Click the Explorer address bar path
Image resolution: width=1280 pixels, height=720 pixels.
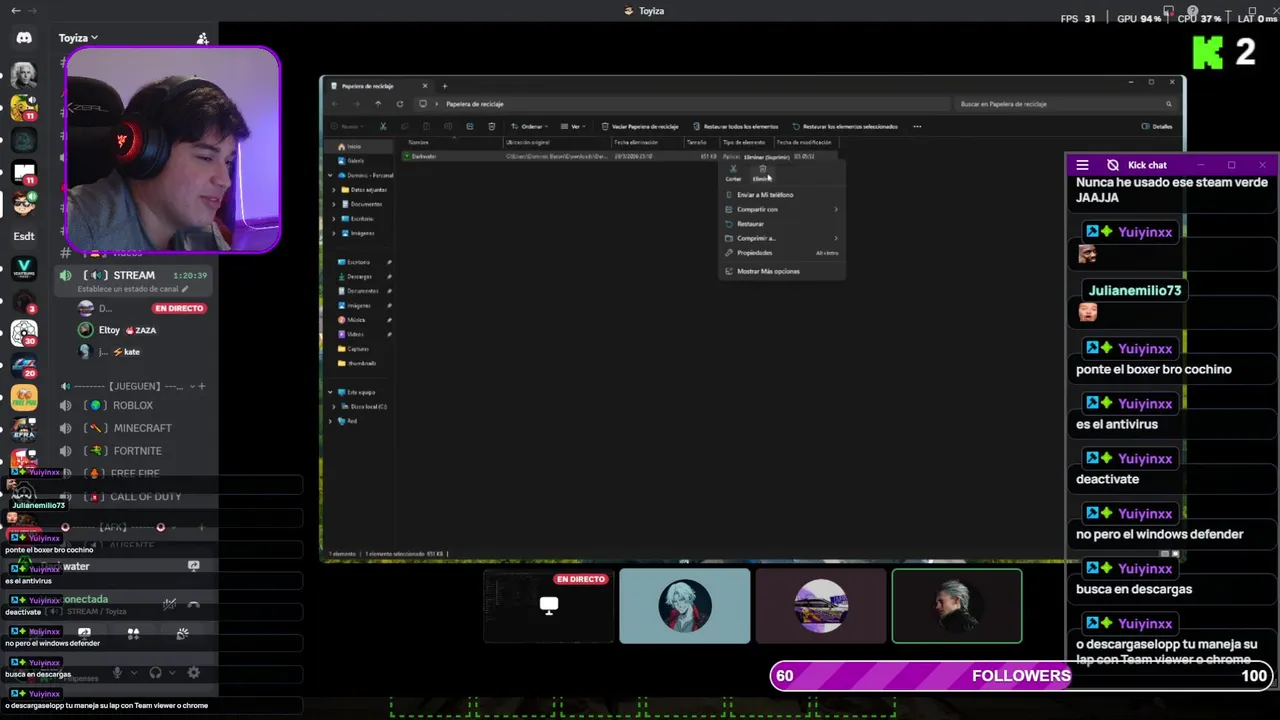680,104
